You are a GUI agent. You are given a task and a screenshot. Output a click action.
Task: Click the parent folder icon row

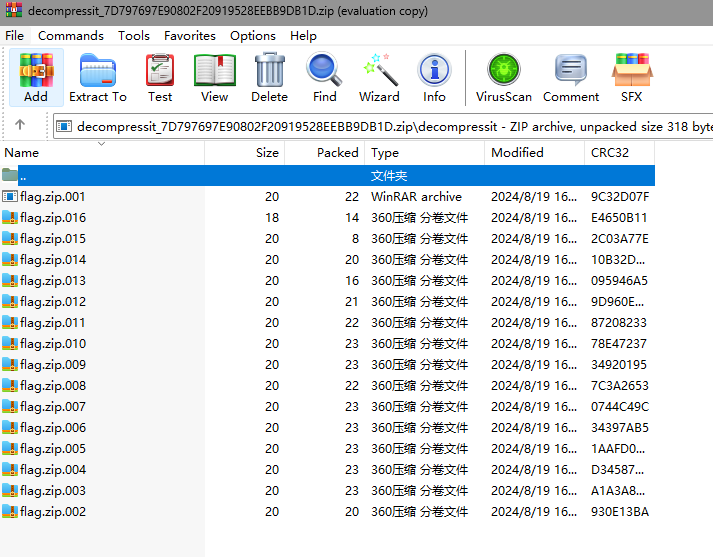(x=10, y=175)
